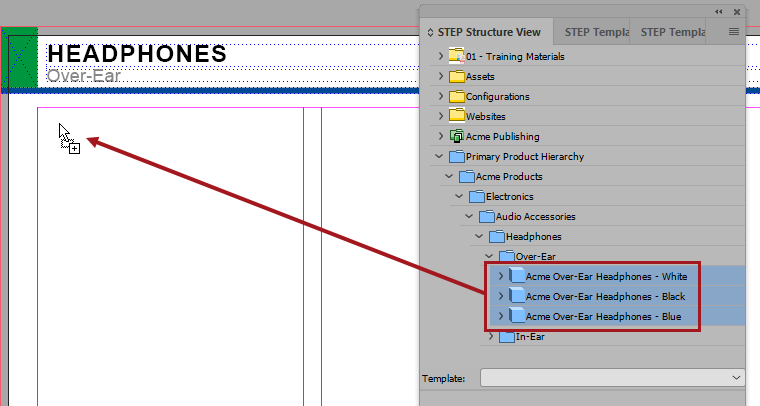
Task: Select the Configurations tree label
Action: [498, 96]
